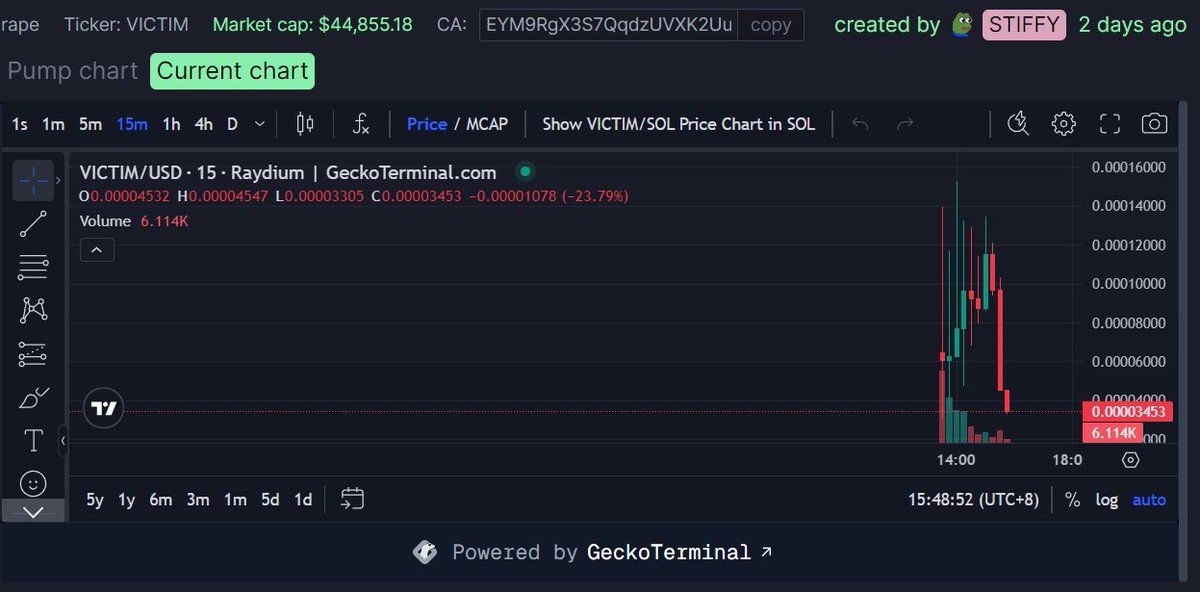Viewport: 1200px width, 592px height.
Task: Open the indicators fx menu
Action: pyautogui.click(x=361, y=124)
